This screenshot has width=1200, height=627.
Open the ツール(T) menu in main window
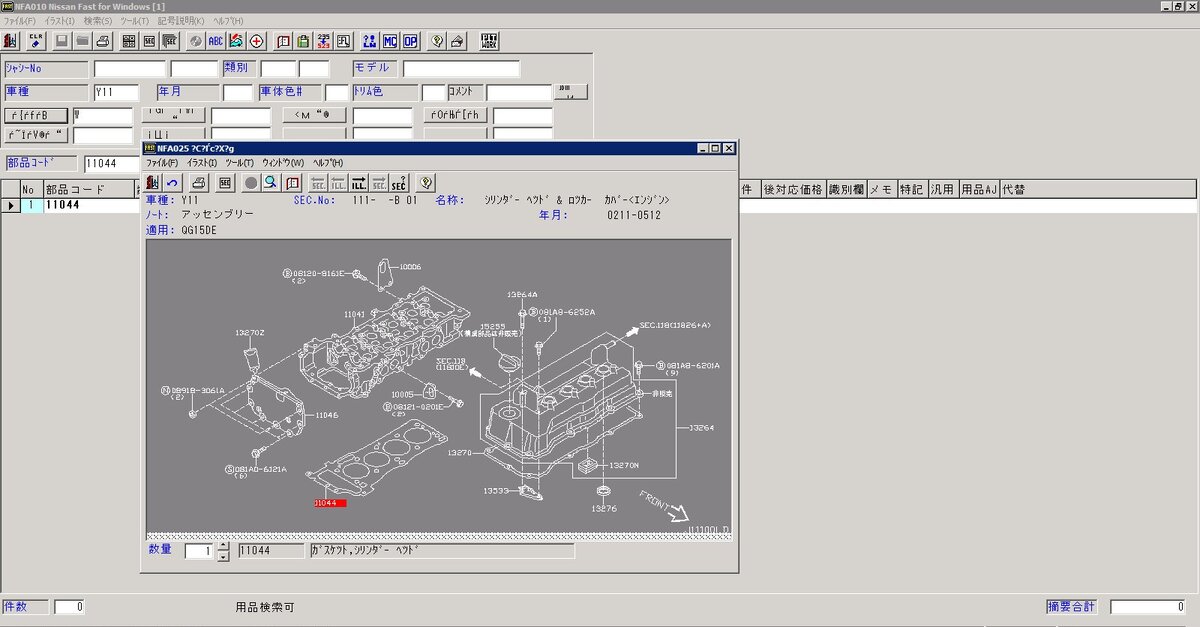pyautogui.click(x=134, y=21)
